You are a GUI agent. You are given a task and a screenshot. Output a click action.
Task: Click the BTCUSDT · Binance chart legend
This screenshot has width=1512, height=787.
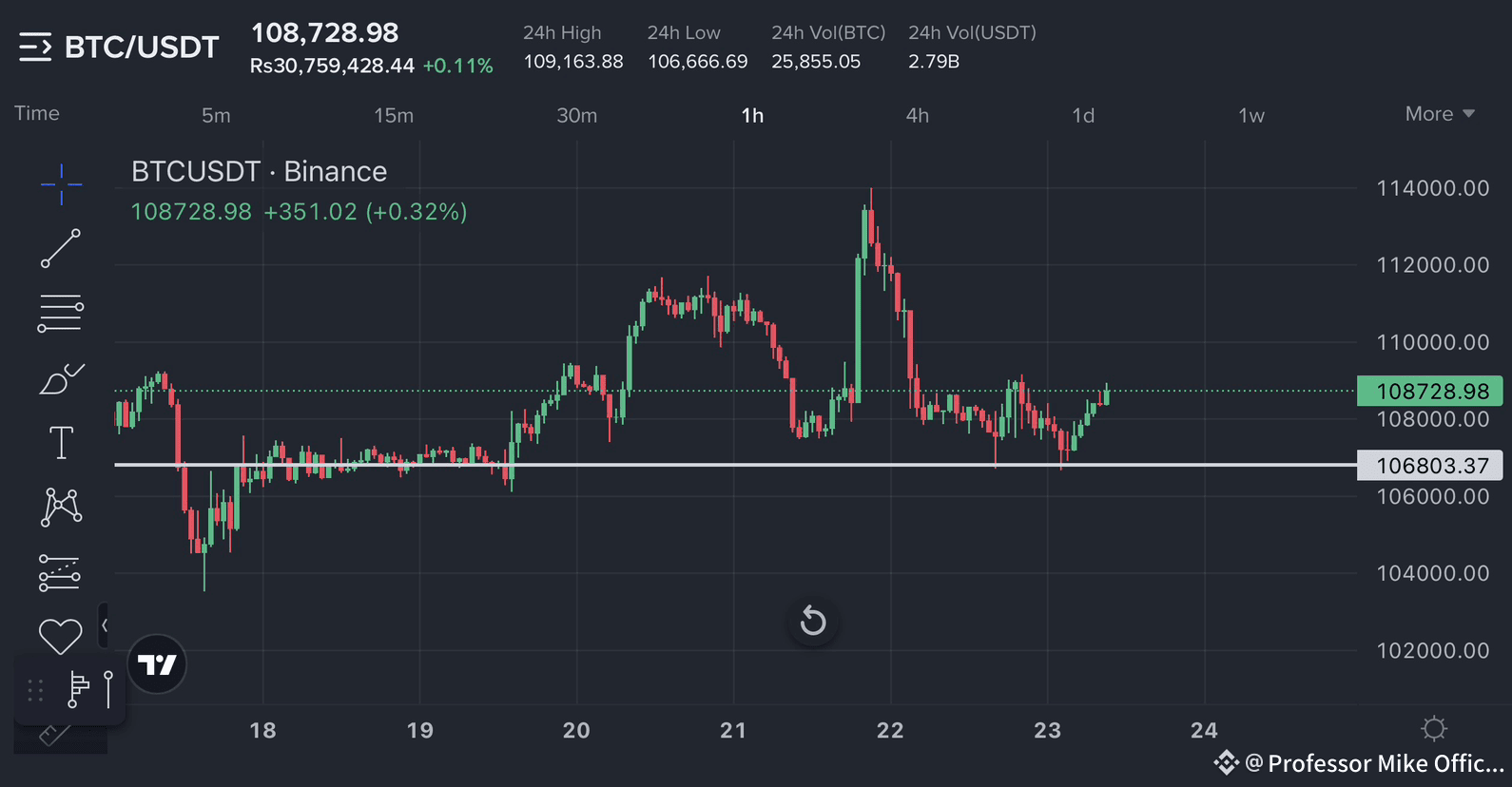pos(259,171)
